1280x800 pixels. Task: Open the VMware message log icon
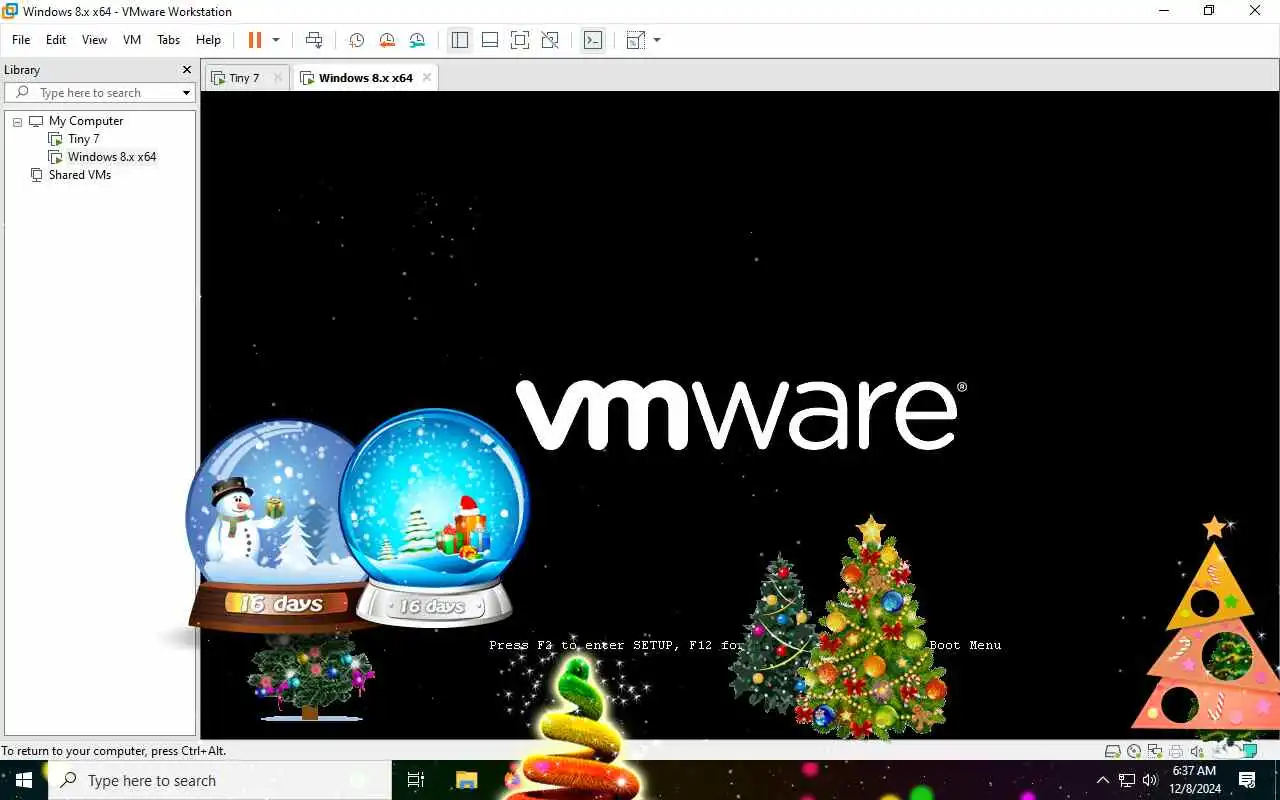tap(1249, 751)
